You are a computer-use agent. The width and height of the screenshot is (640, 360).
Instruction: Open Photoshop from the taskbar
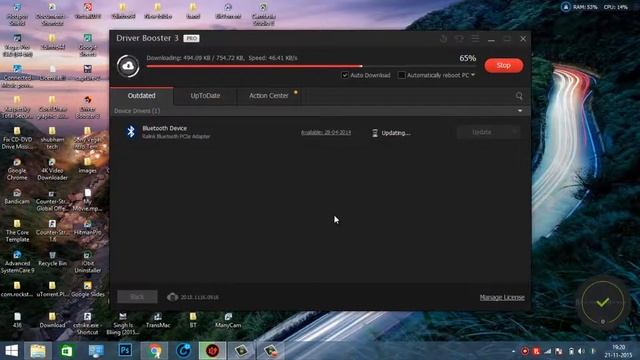point(125,351)
